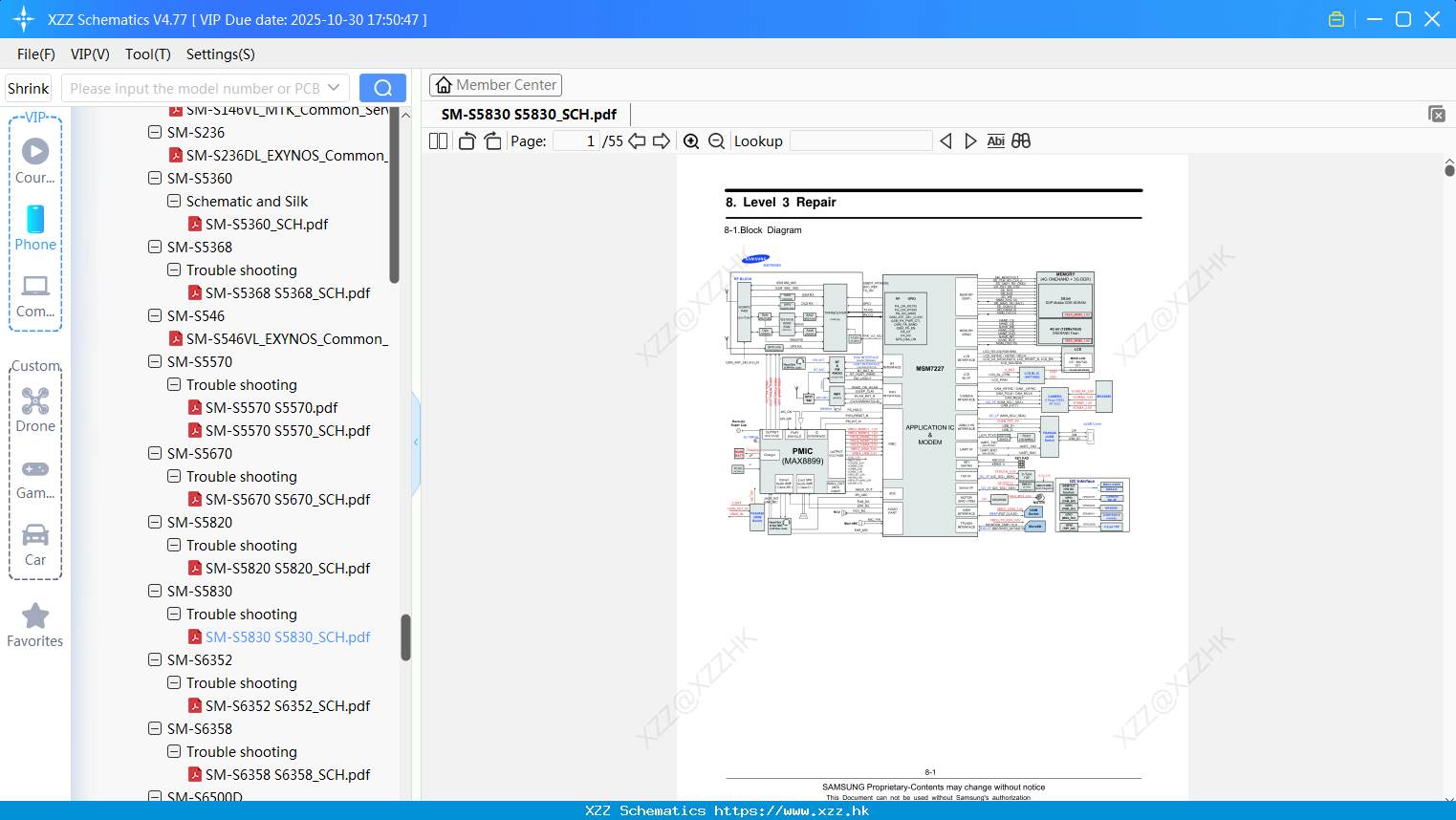Collapse Trouble shooting under SM-S5830

(174, 614)
